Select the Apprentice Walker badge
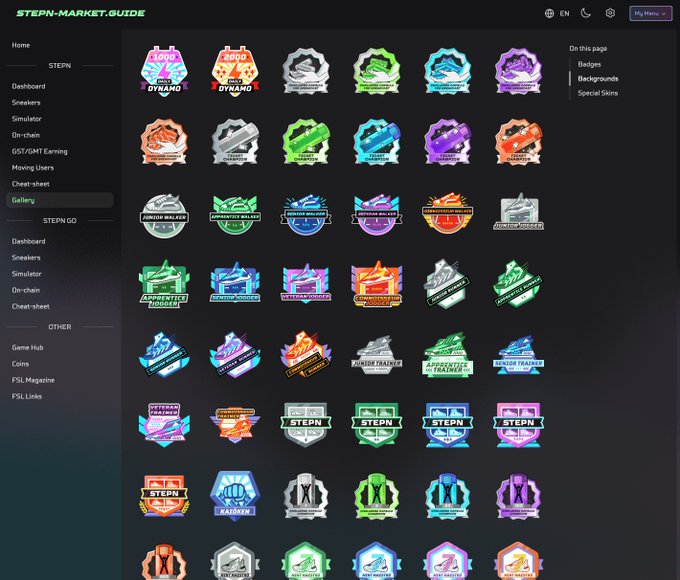 pos(235,214)
